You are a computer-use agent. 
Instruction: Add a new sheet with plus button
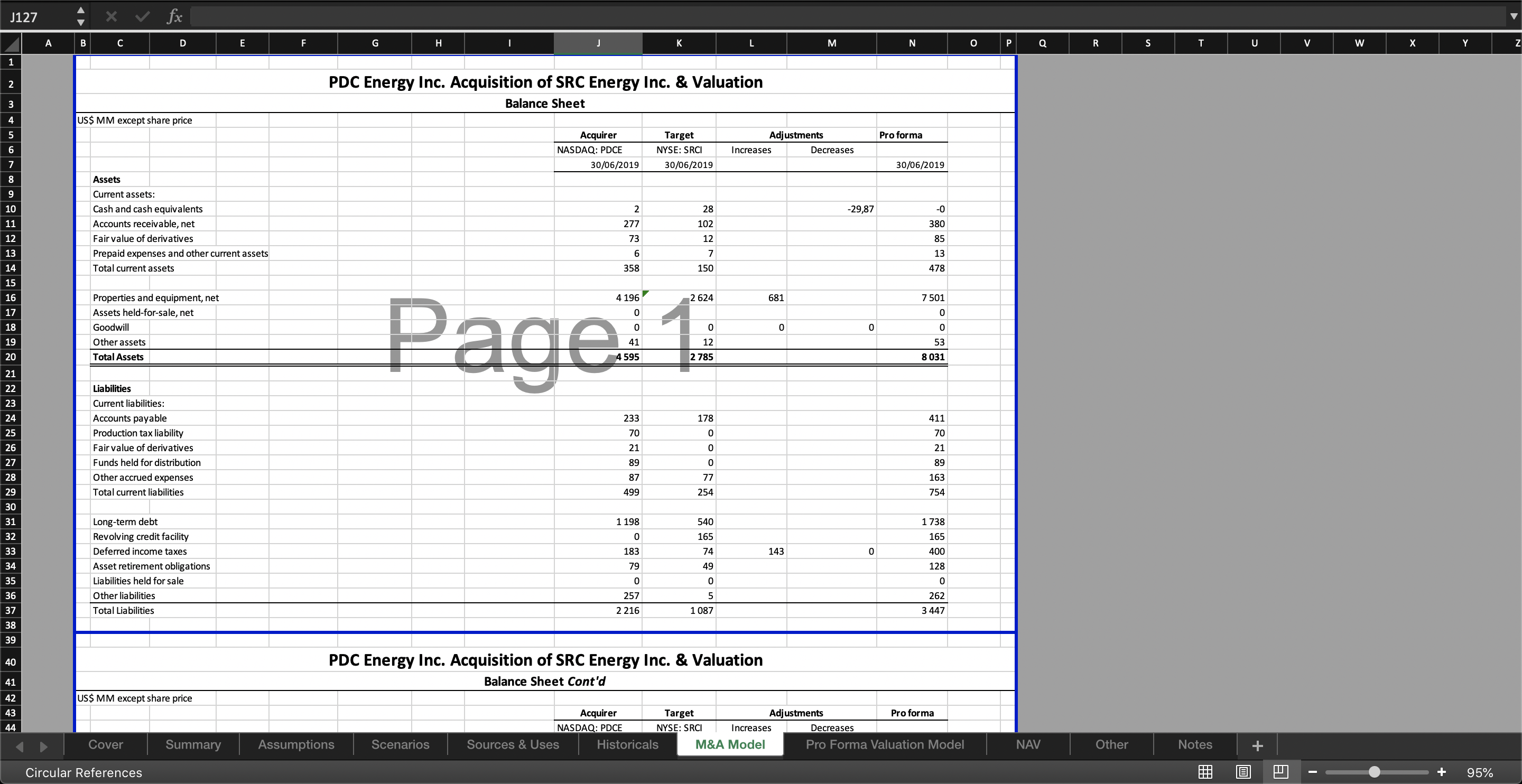[x=1257, y=745]
